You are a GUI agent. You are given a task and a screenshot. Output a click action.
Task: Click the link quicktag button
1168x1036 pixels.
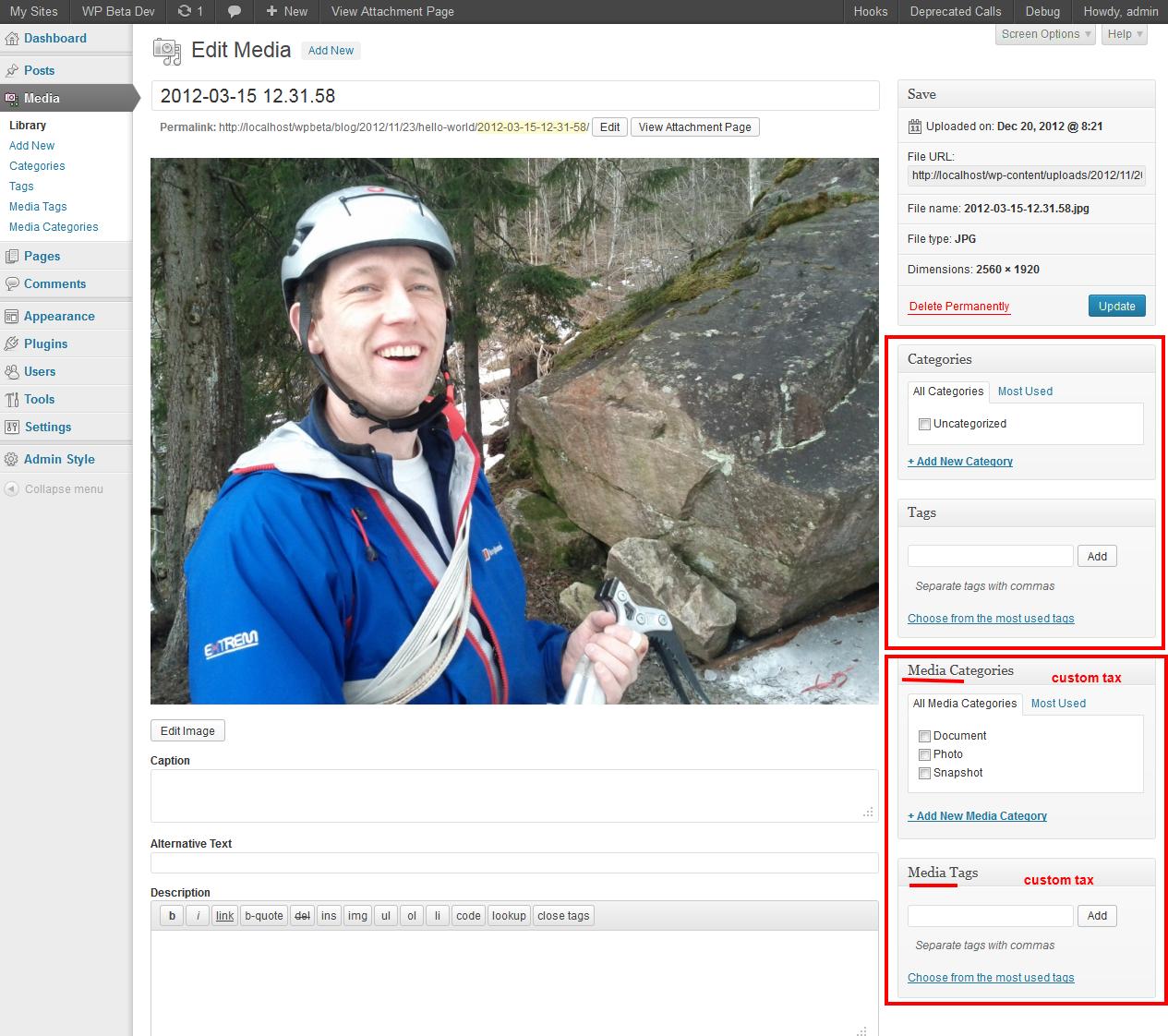point(225,916)
